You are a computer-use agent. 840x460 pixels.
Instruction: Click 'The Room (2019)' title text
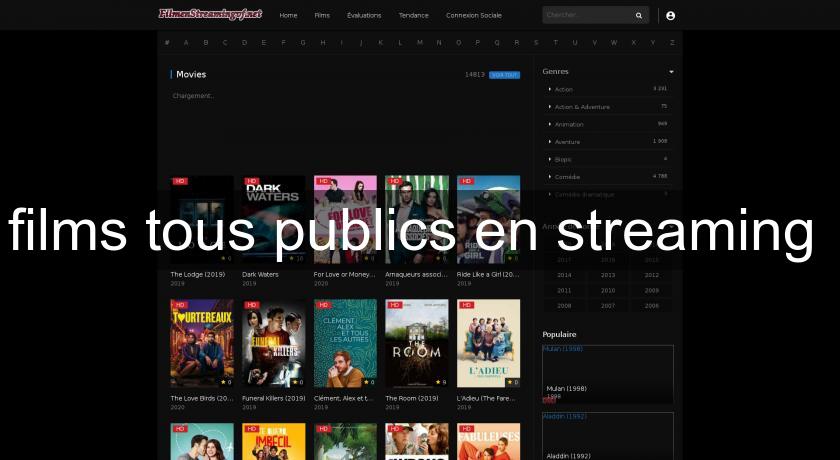412,398
